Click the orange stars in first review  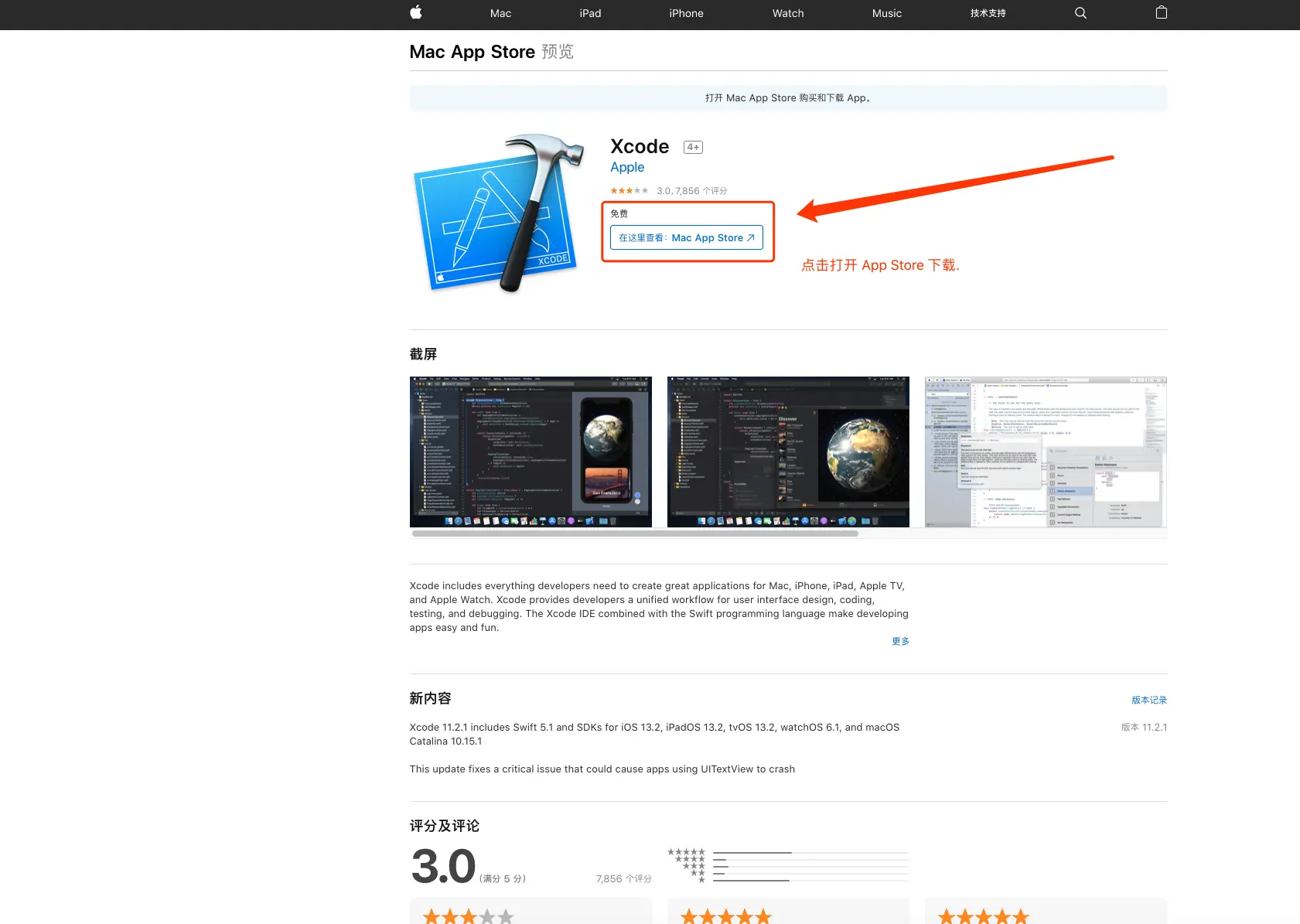pyautogui.click(x=468, y=915)
